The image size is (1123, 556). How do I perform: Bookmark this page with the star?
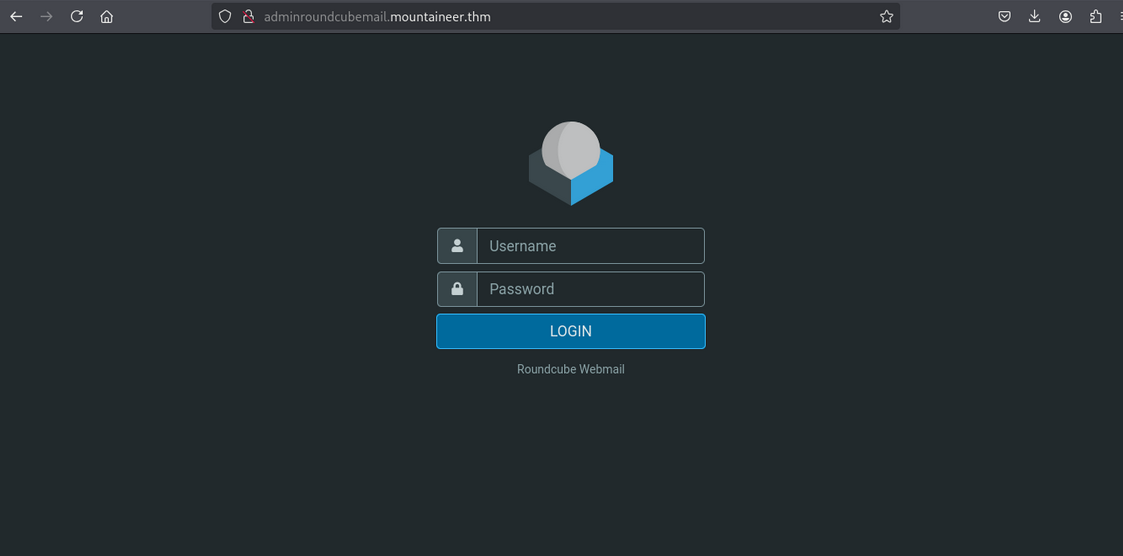click(x=886, y=16)
